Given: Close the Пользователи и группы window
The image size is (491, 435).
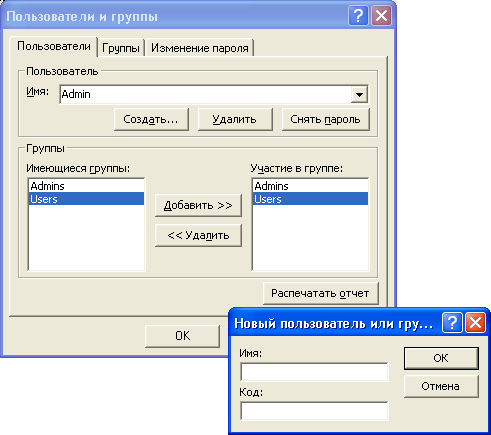Looking at the screenshot, I should coord(381,16).
